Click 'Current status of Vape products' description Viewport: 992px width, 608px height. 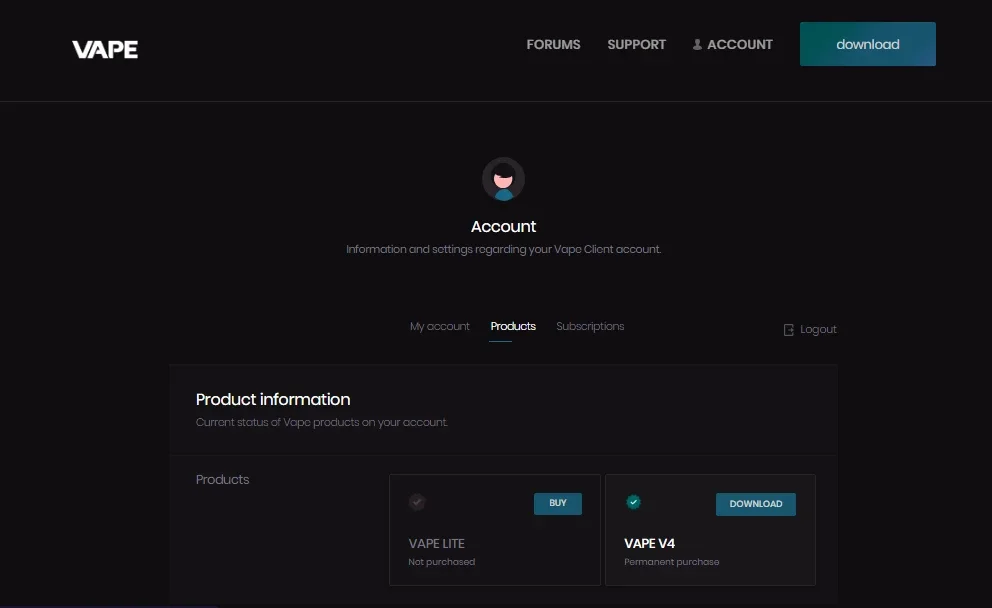coord(321,422)
